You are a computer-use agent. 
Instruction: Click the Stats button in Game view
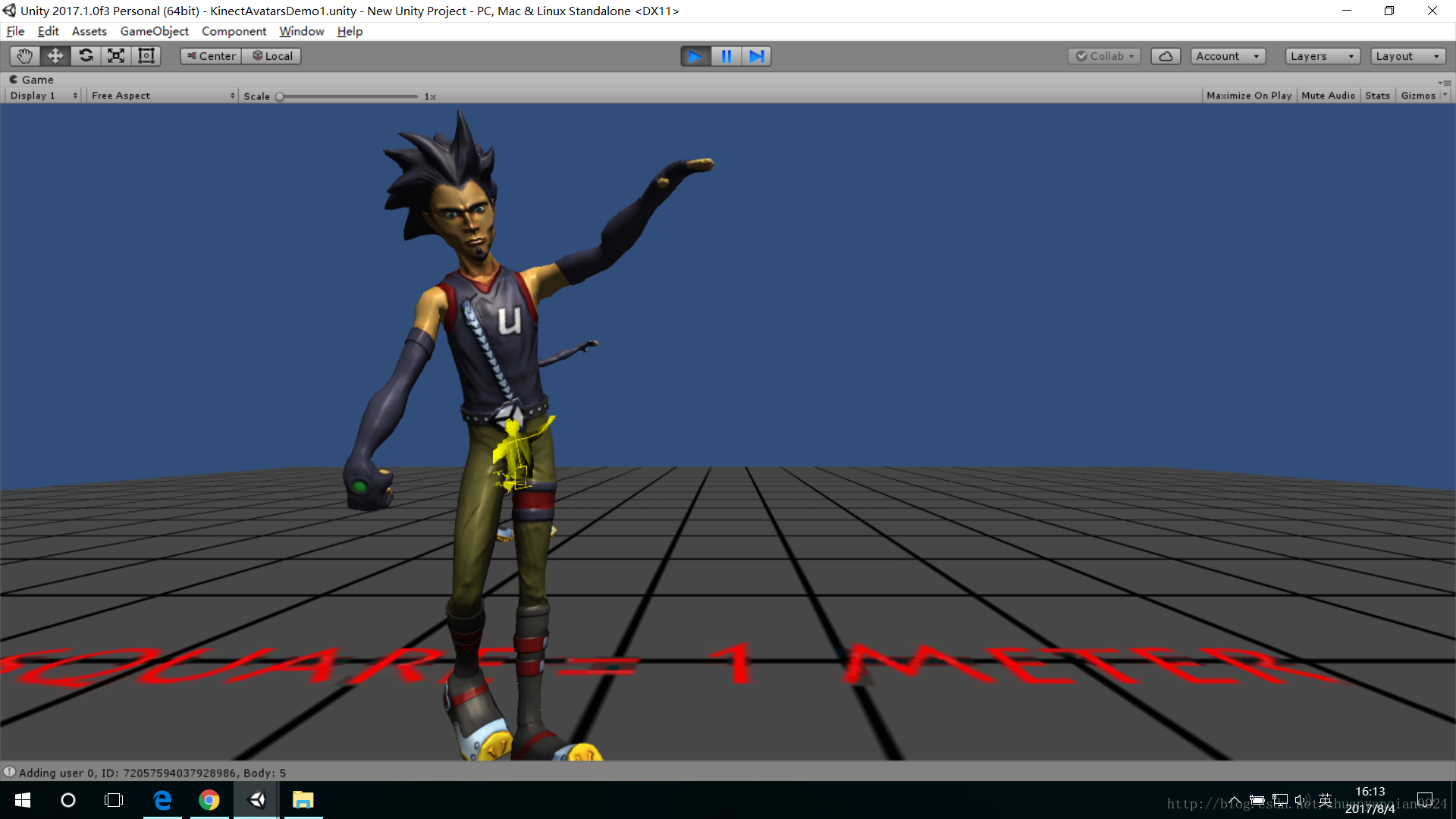coord(1377,94)
